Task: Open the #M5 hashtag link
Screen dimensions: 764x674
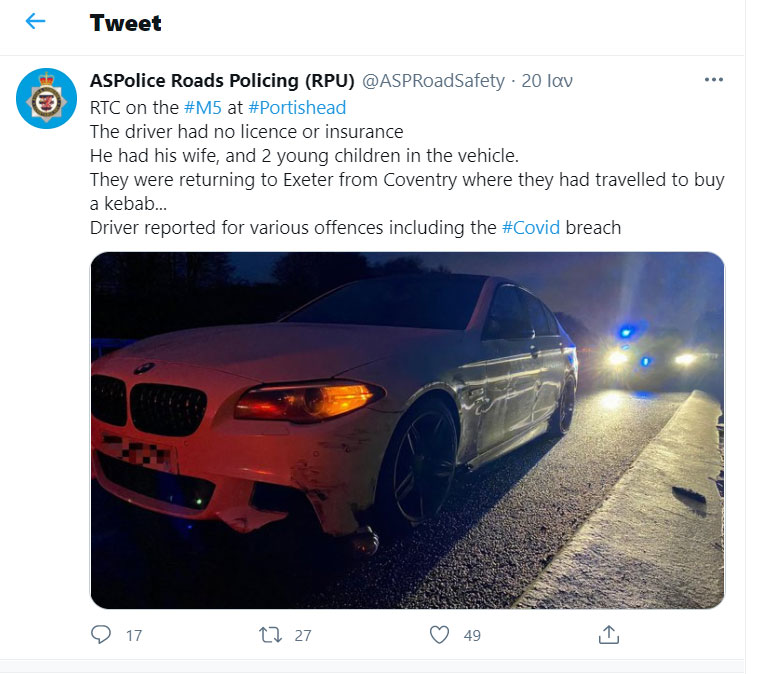Action: pos(203,108)
